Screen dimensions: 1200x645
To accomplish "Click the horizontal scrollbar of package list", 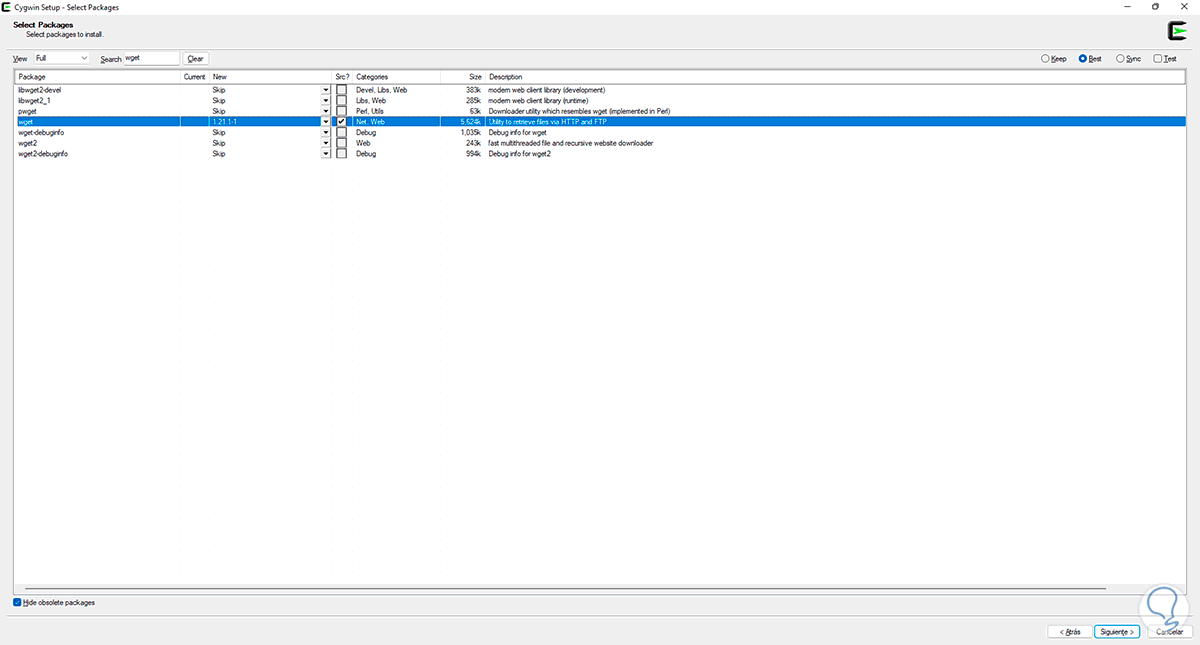I will coord(565,589).
